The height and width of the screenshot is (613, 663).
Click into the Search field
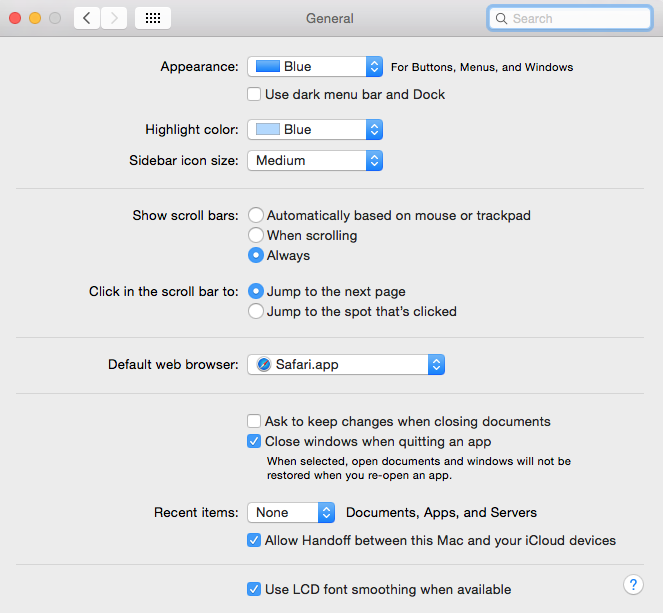point(570,19)
